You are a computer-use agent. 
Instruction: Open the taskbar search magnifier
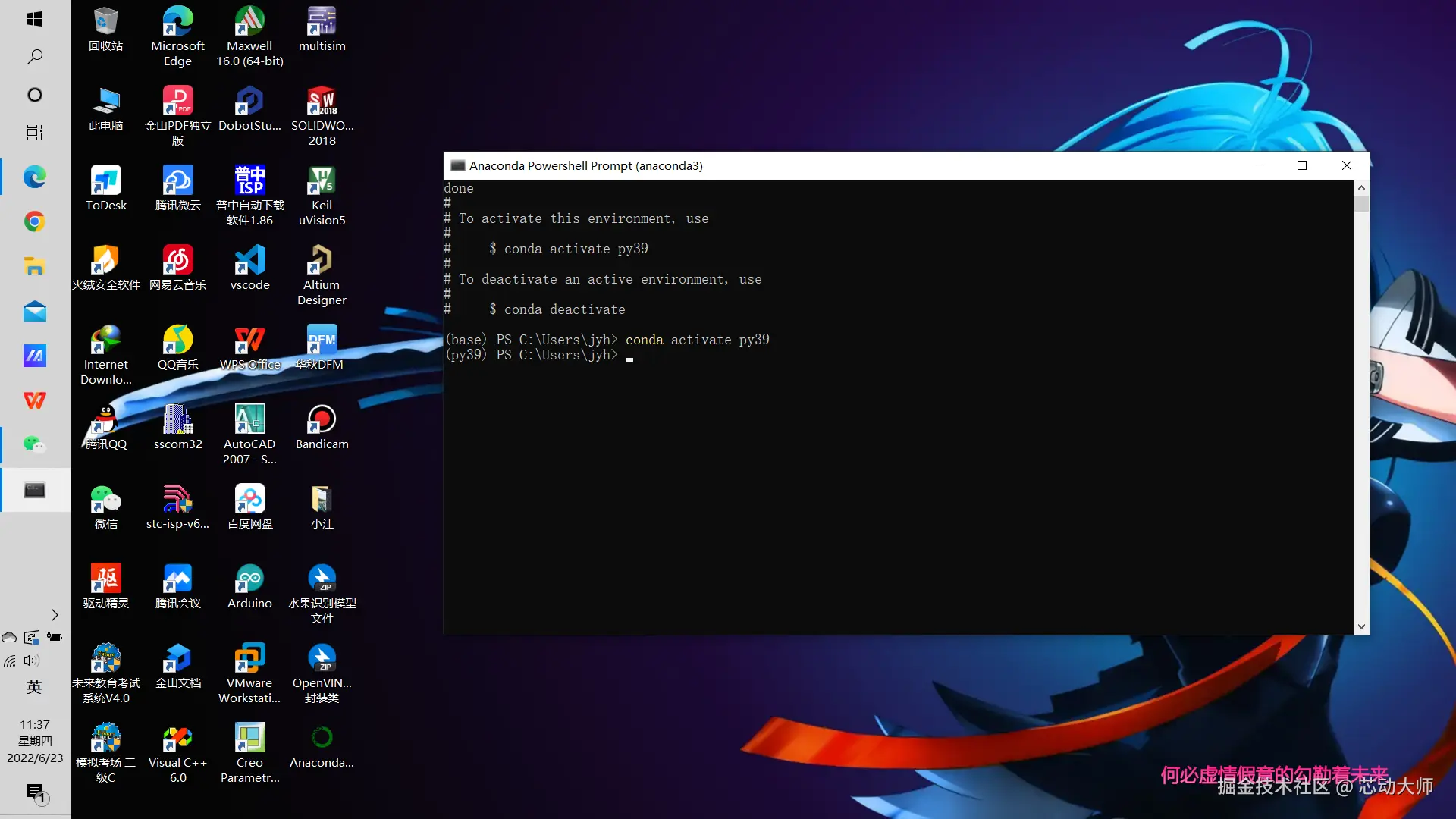(35, 57)
